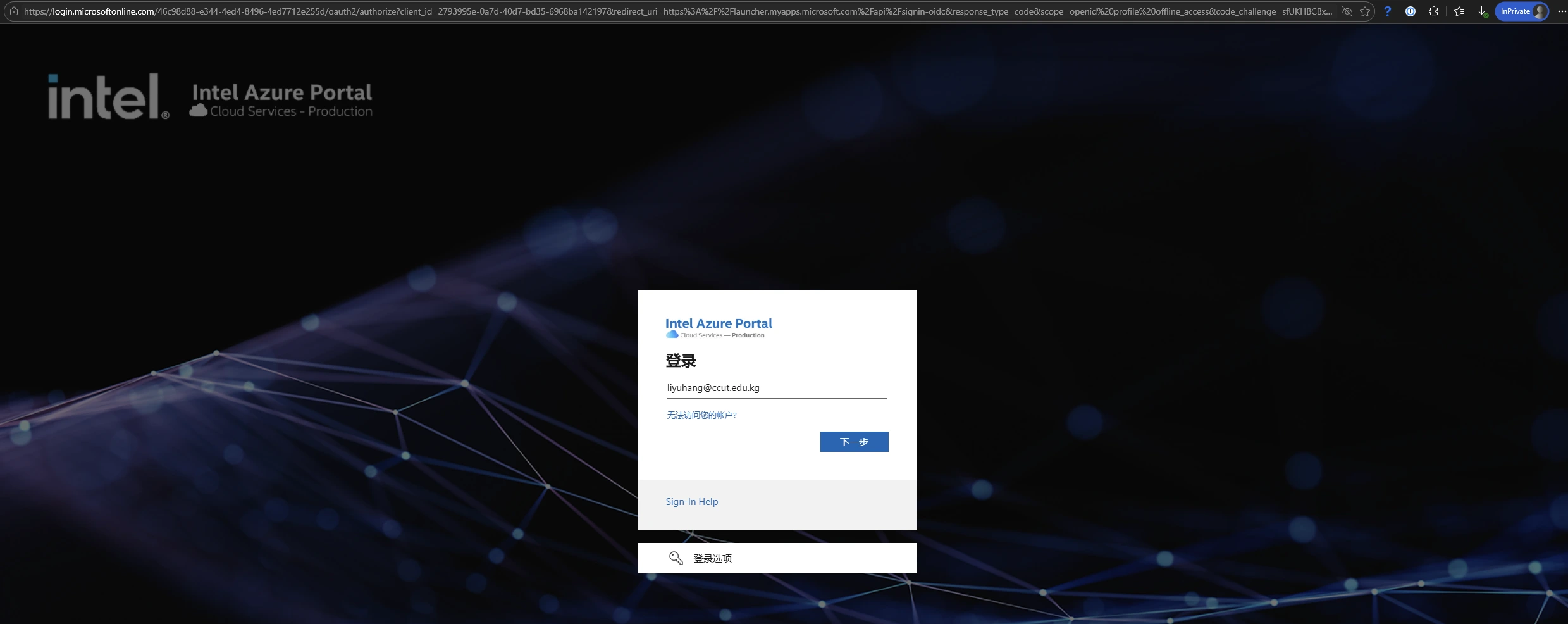Open the 无法访问您的帐户? link
1568x624 pixels.
point(701,415)
